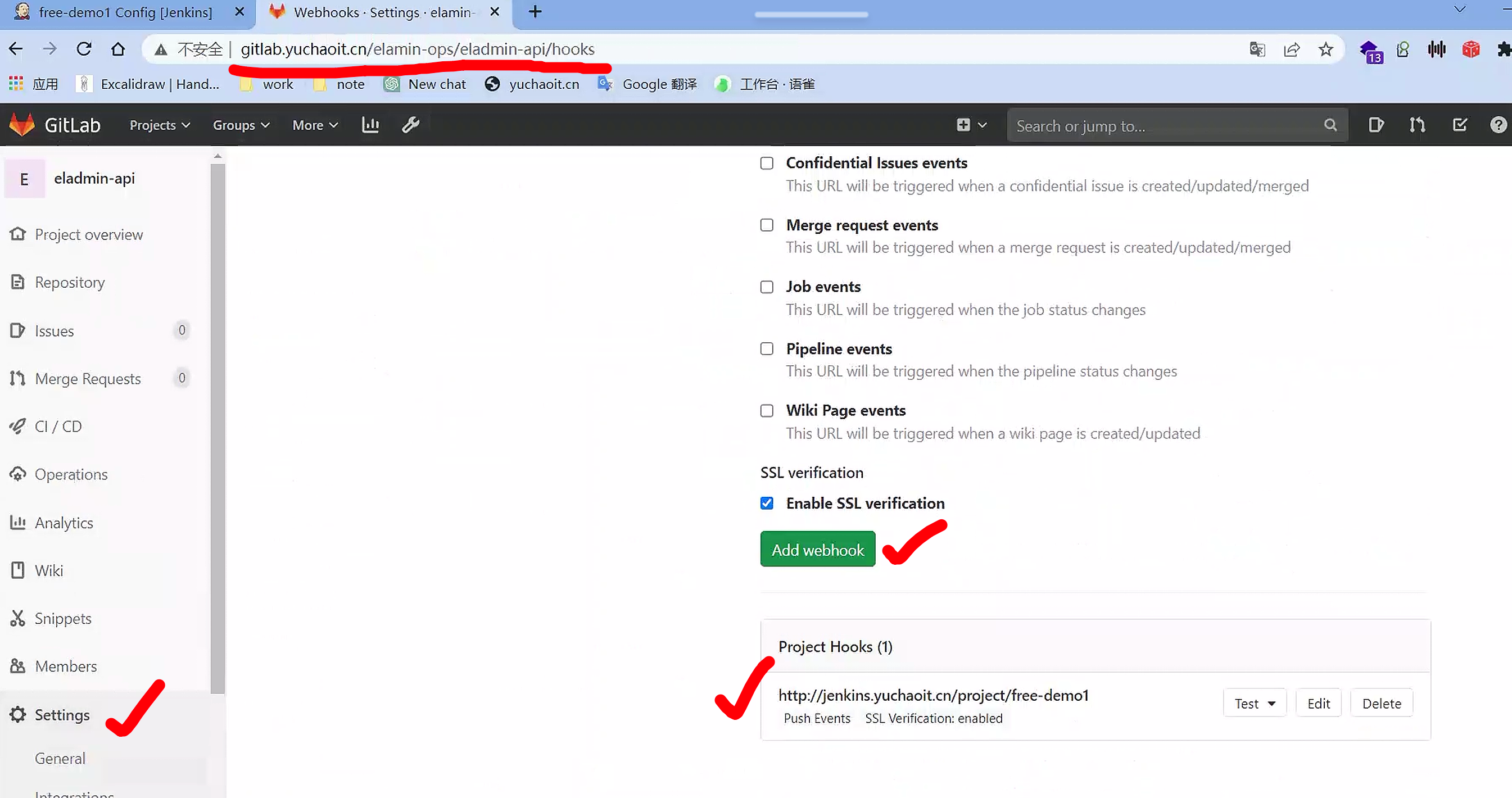The height and width of the screenshot is (798, 1512).
Task: Open the help question mark icon
Action: 1498,125
